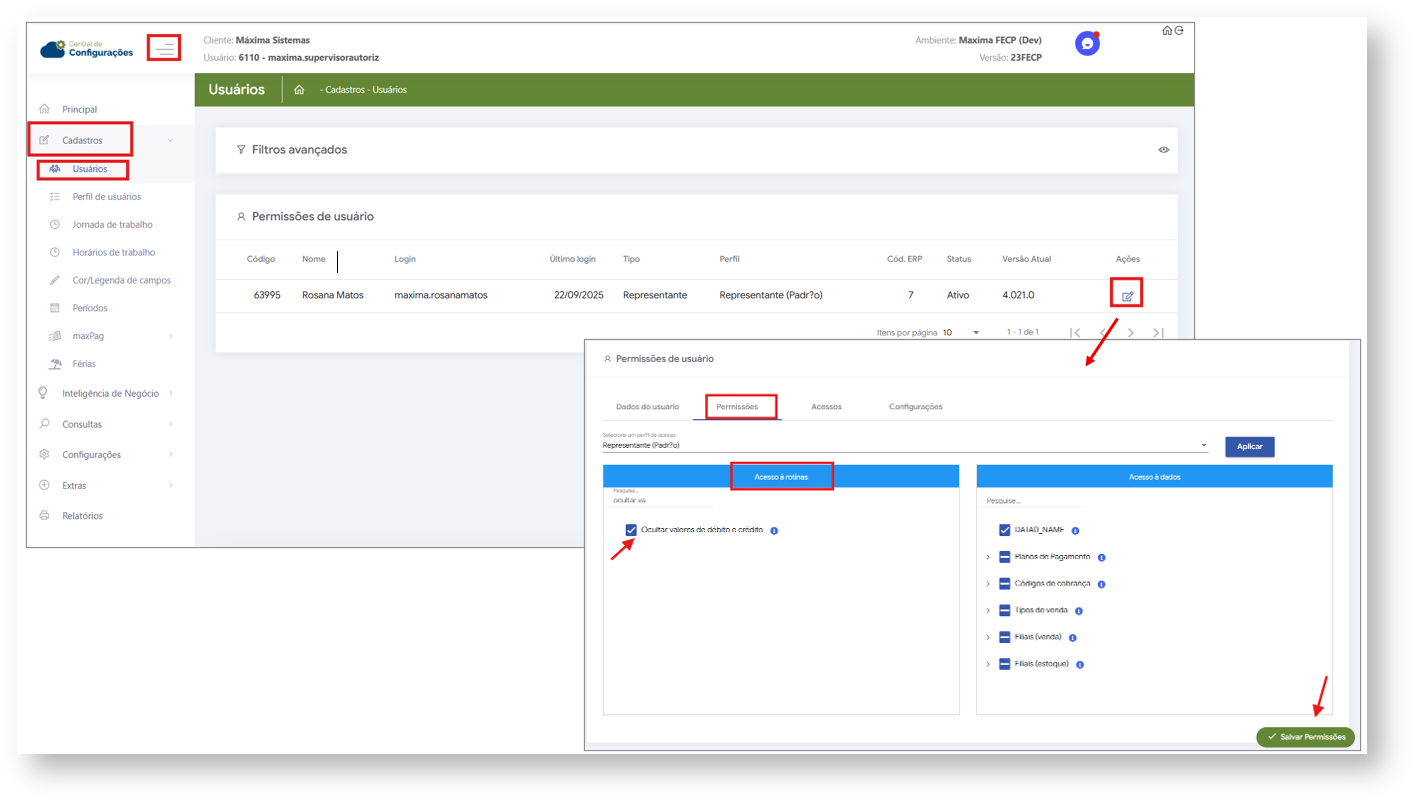Toggle the Filiais (venda) checkbox
This screenshot has height=802, width=1415.
(x=1004, y=637)
